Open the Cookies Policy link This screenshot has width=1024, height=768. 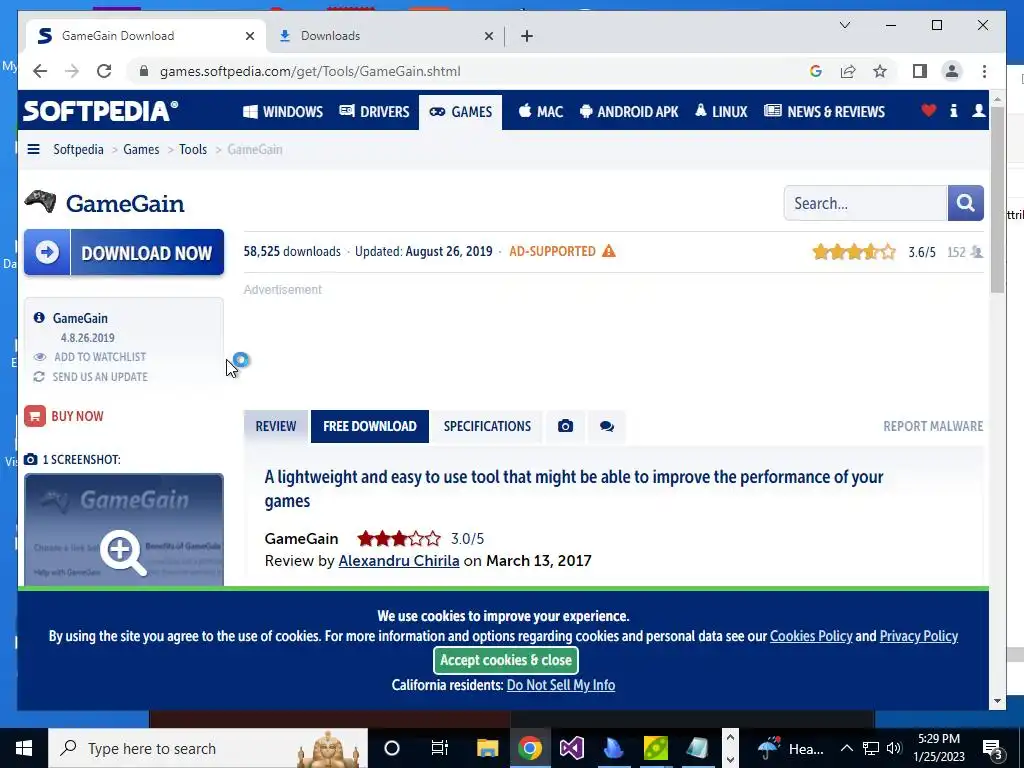click(x=811, y=636)
